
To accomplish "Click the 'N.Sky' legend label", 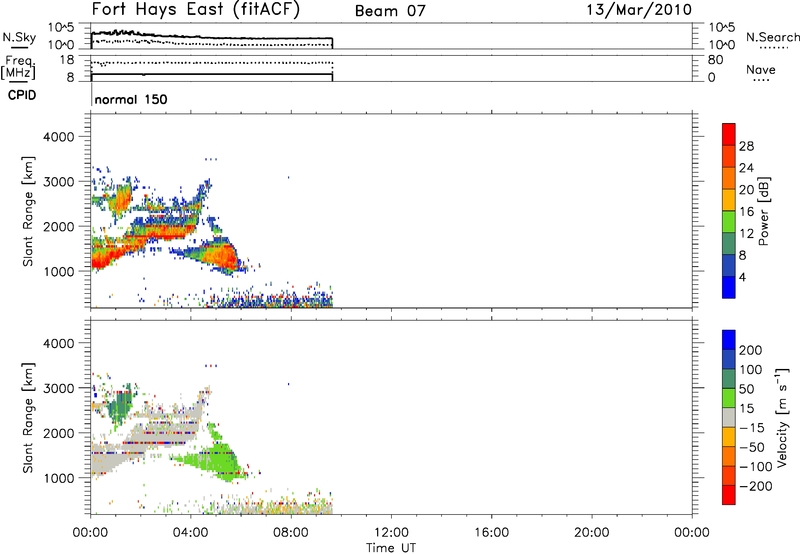I will click(x=19, y=37).
